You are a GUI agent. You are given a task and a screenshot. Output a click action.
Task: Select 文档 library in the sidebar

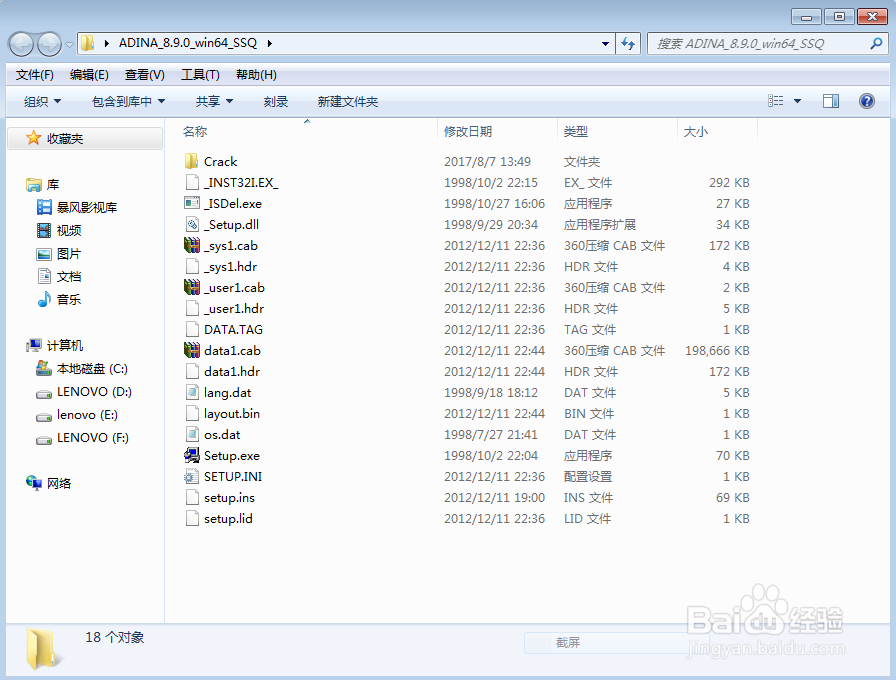pyautogui.click(x=69, y=276)
